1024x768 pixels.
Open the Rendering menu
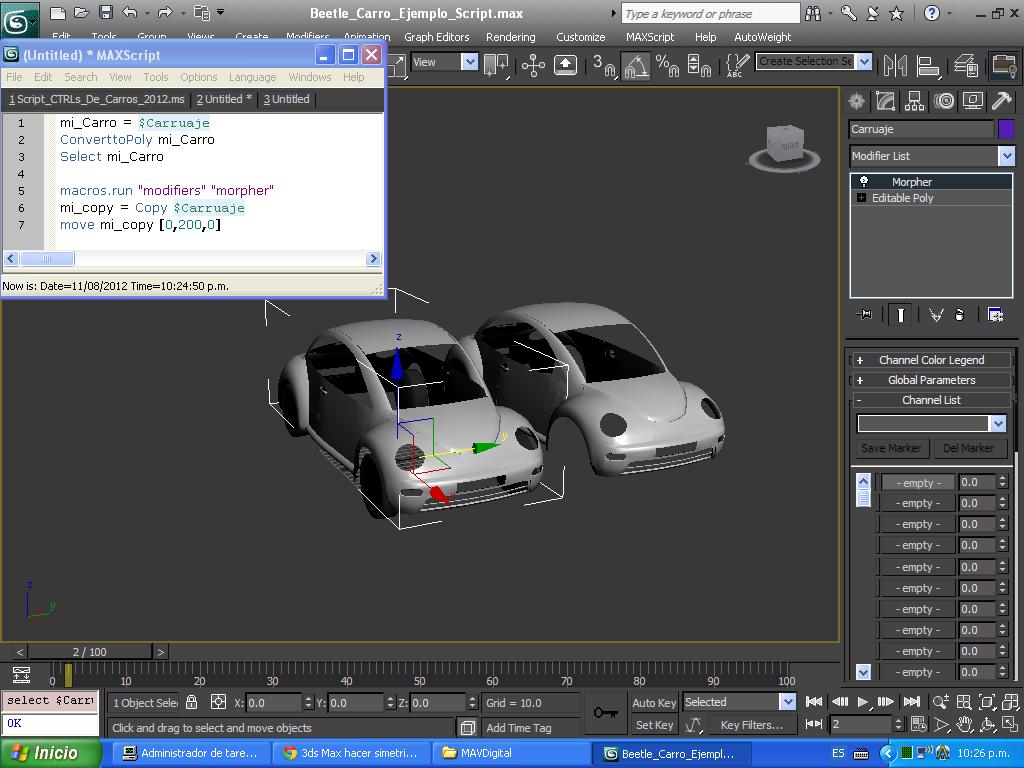[x=510, y=37]
